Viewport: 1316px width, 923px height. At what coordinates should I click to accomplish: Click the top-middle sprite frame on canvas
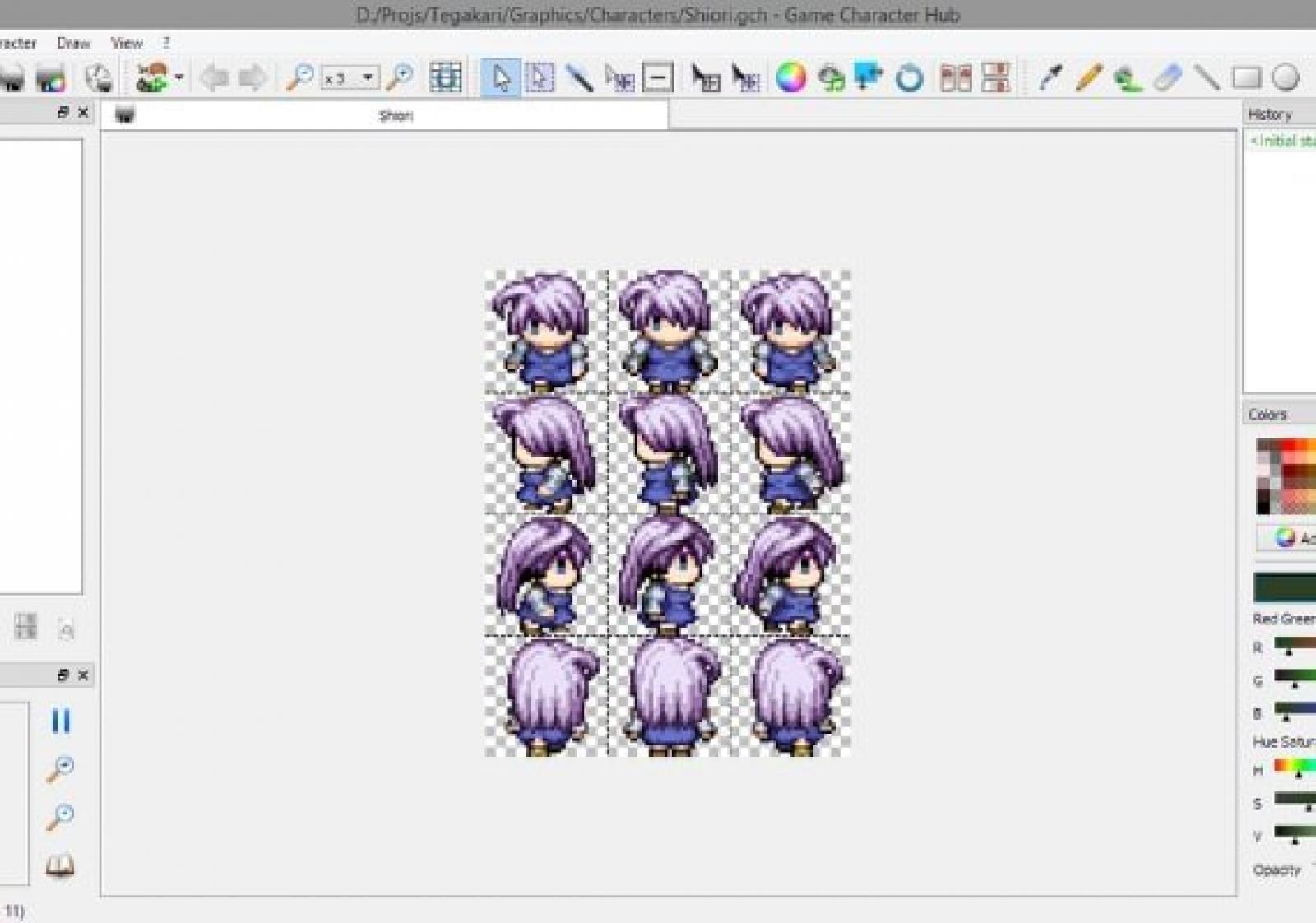point(668,332)
